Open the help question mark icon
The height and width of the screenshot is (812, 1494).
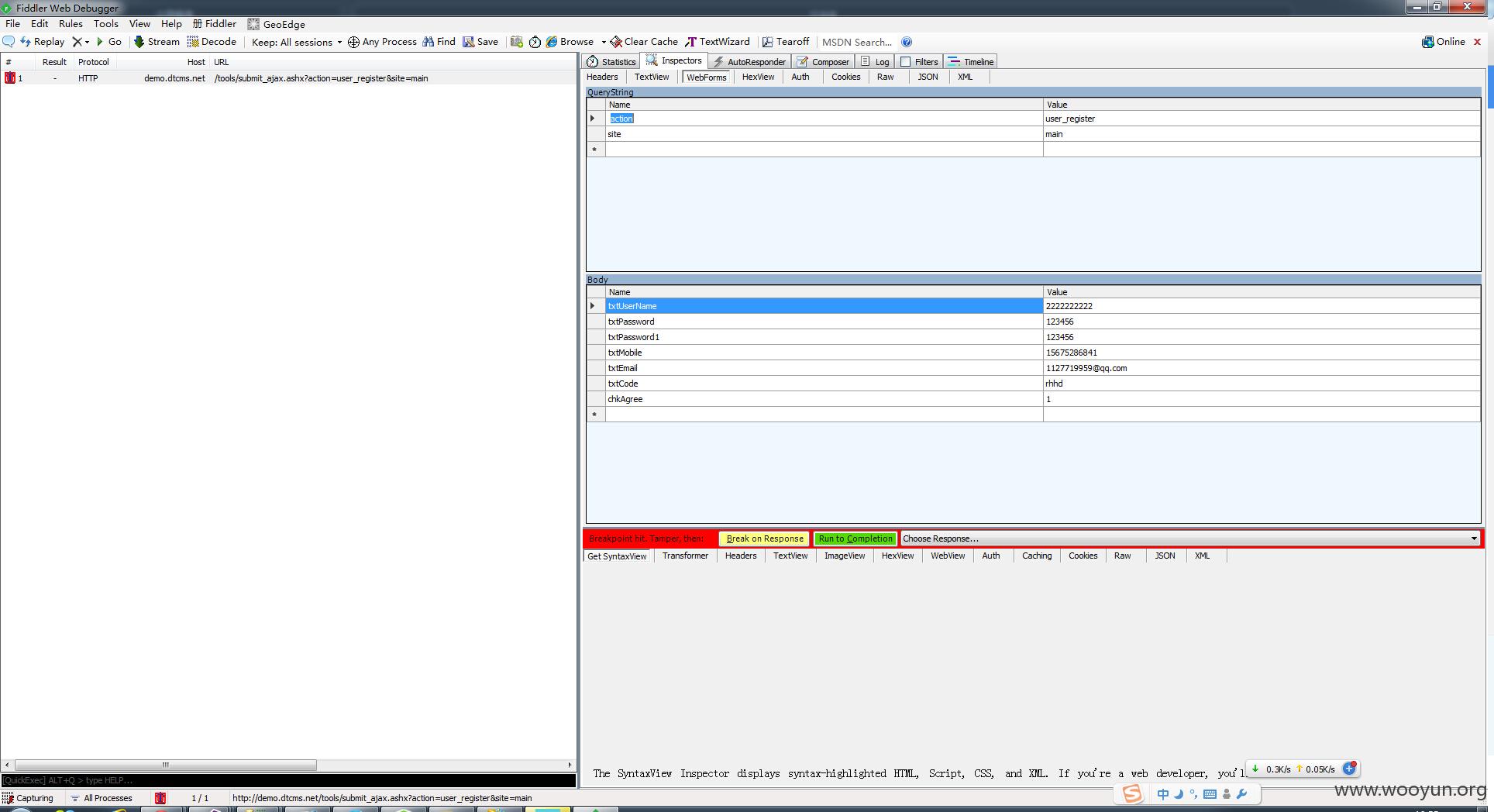click(x=907, y=42)
